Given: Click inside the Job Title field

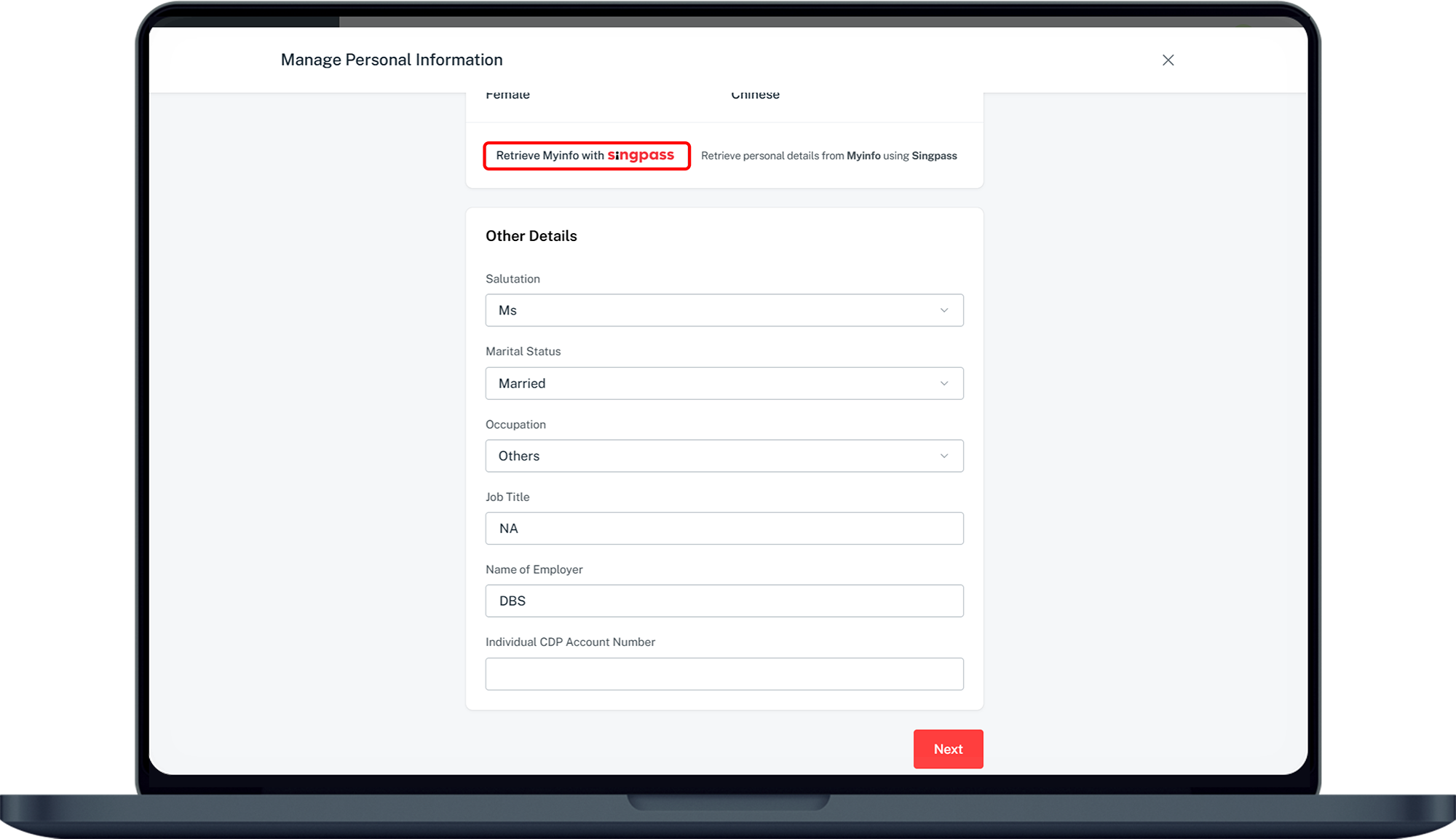Looking at the screenshot, I should tap(724, 528).
